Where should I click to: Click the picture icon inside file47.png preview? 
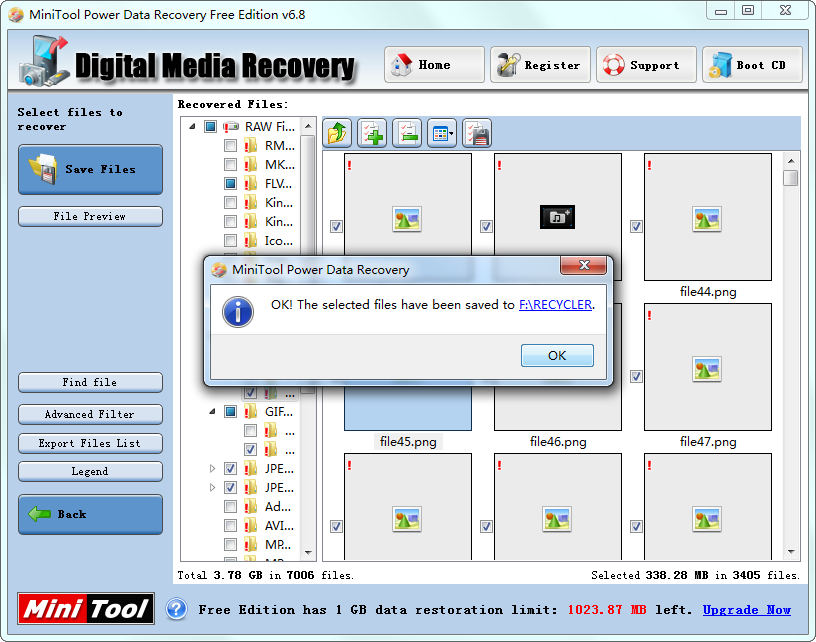coord(707,369)
